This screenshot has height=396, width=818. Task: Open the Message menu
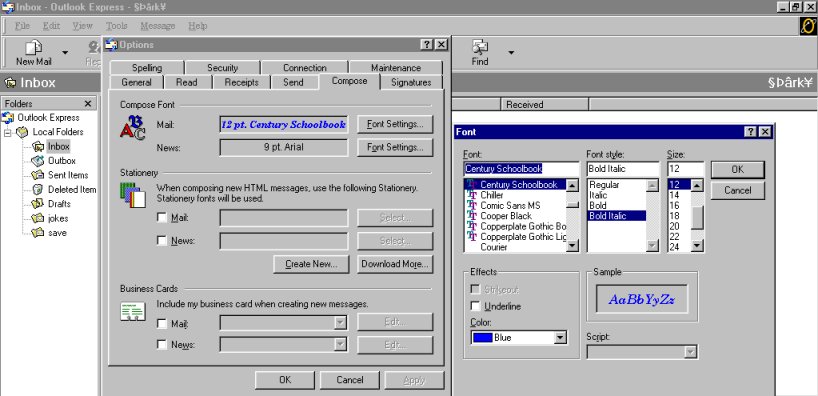pos(158,26)
